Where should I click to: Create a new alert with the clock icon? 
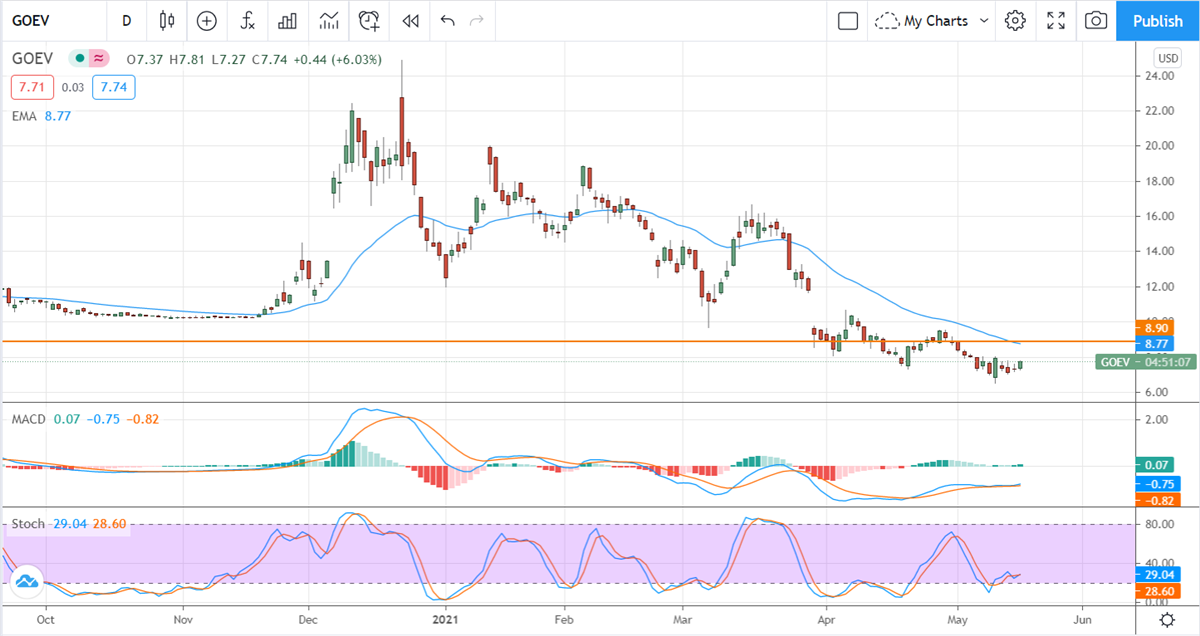[369, 20]
